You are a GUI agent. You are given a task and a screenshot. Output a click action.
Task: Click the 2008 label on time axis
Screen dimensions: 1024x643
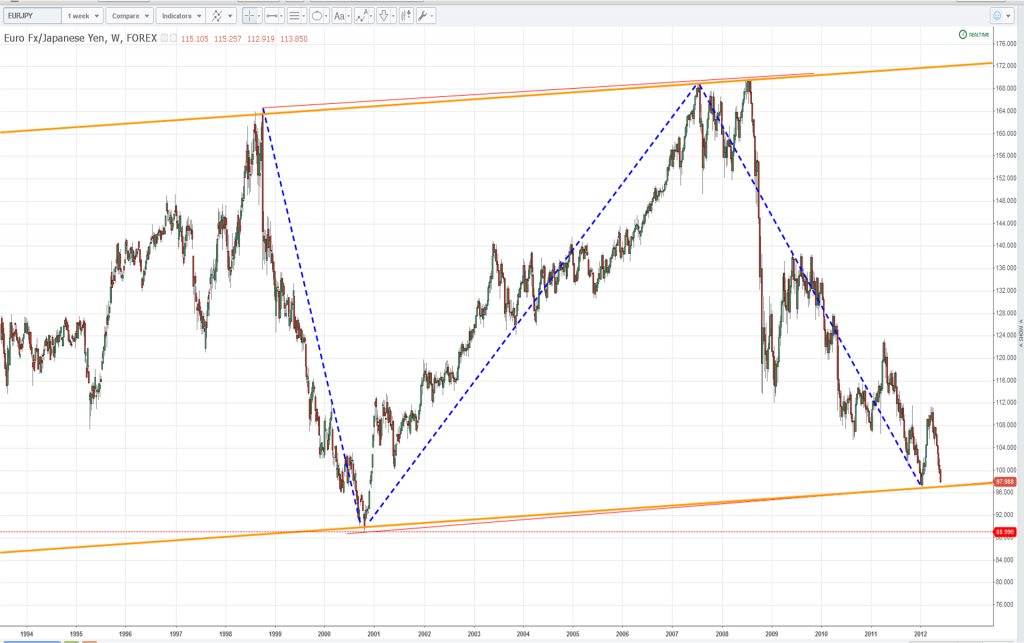pos(722,633)
